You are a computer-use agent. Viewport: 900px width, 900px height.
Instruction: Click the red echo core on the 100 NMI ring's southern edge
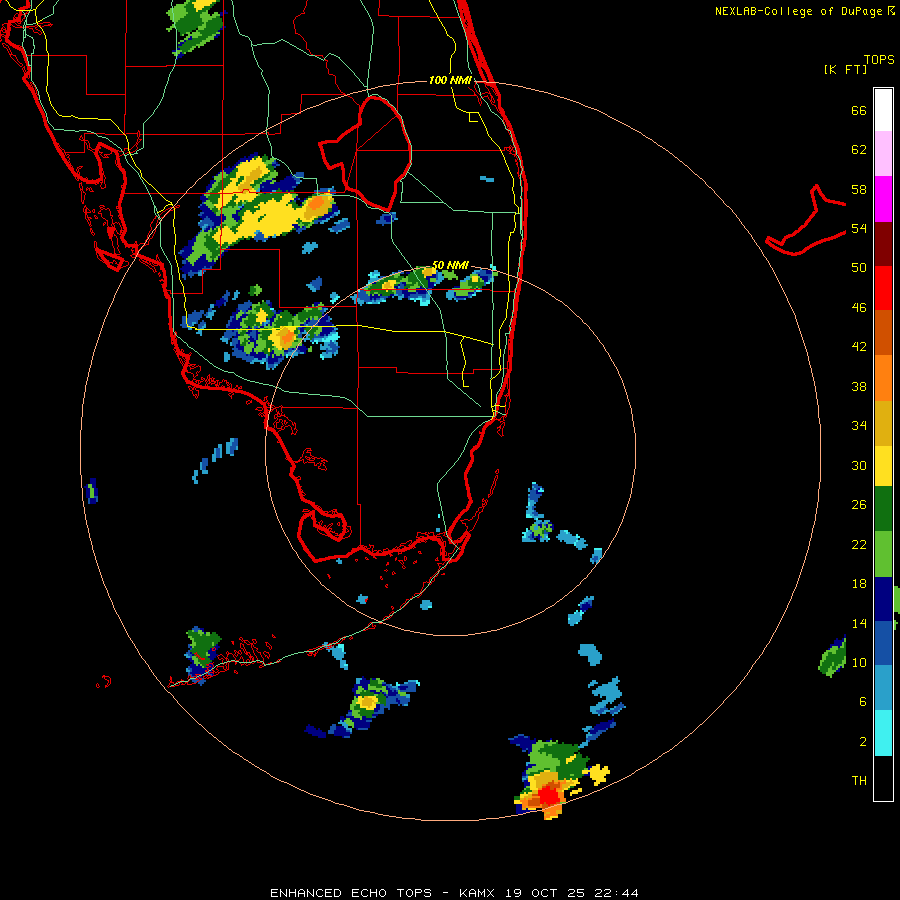pos(549,796)
